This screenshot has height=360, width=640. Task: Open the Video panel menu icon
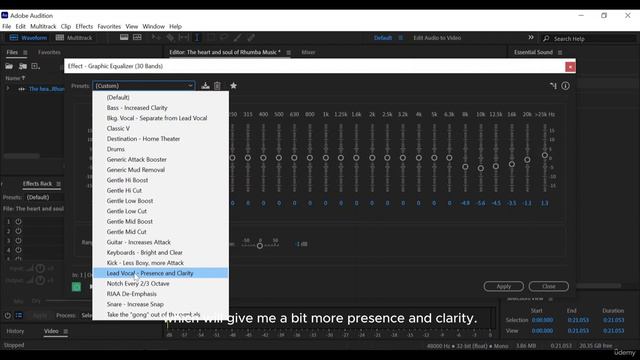pos(65,331)
